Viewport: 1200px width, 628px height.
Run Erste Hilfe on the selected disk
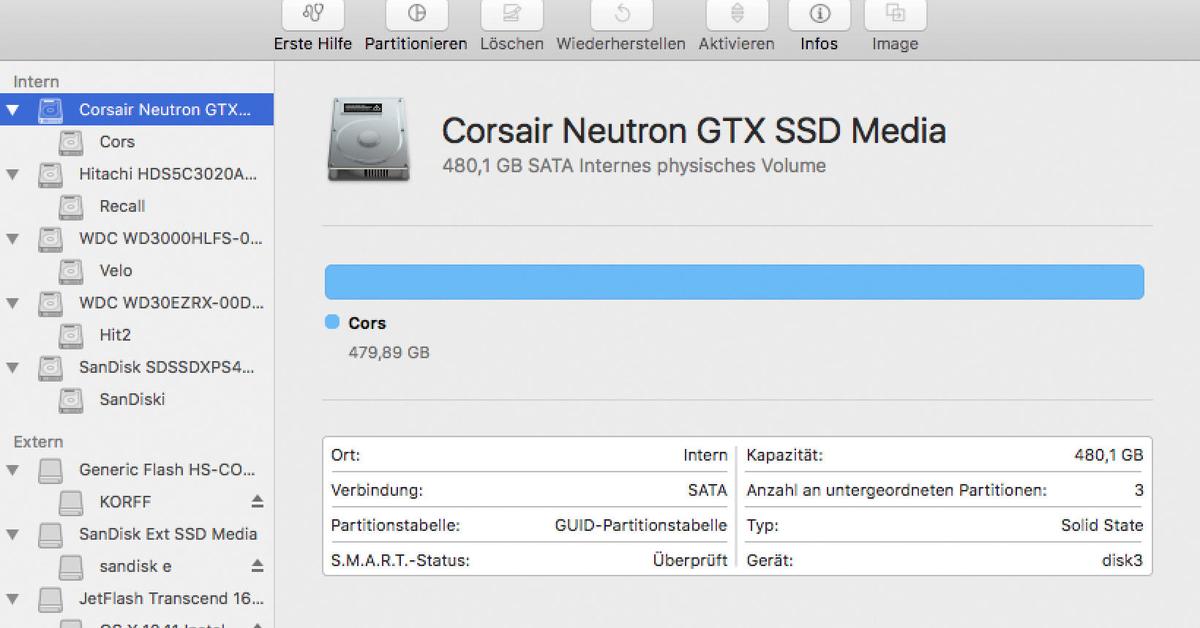point(315,14)
